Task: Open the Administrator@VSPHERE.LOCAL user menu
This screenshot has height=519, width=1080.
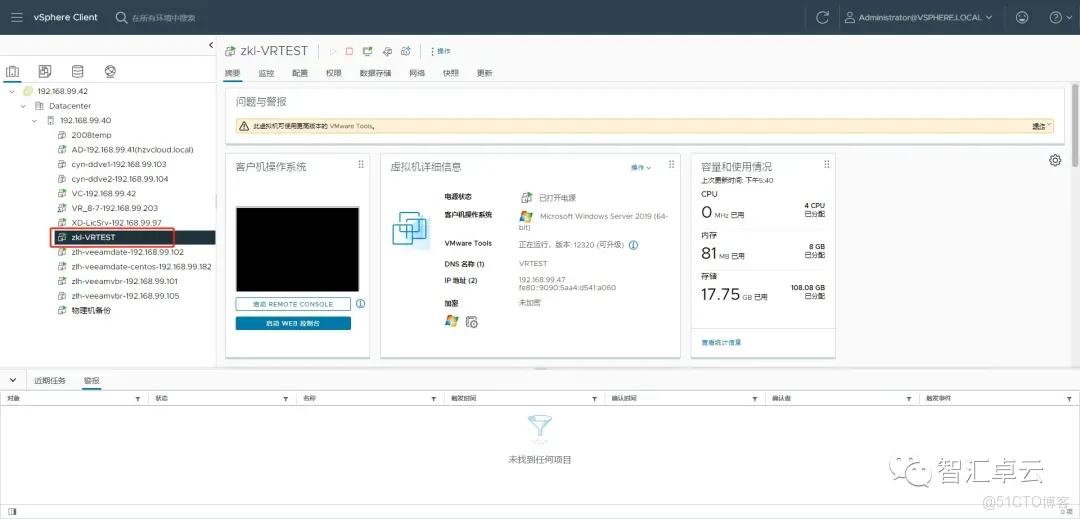Action: pos(919,18)
